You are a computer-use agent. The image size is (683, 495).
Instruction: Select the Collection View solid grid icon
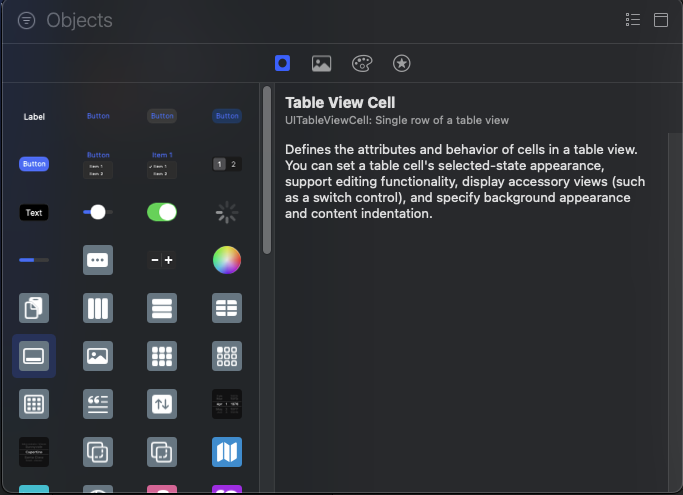click(x=162, y=356)
